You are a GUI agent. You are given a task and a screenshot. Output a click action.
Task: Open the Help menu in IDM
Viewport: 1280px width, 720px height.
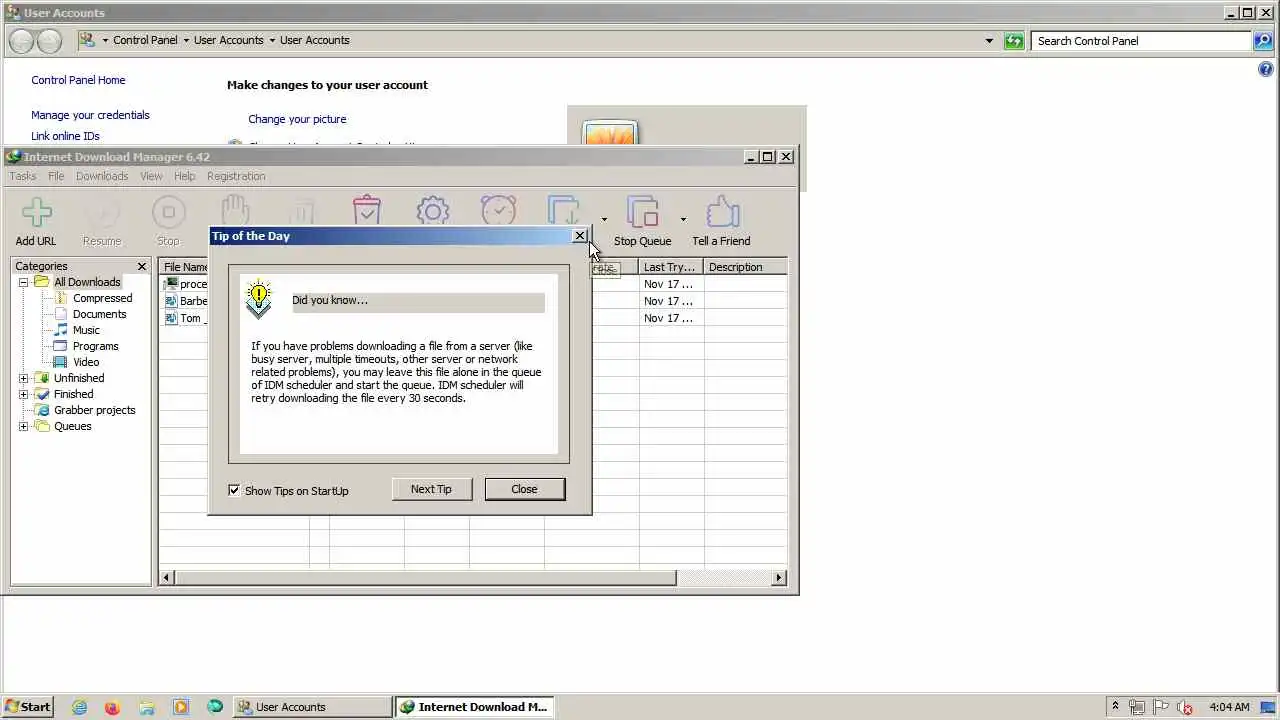(185, 176)
